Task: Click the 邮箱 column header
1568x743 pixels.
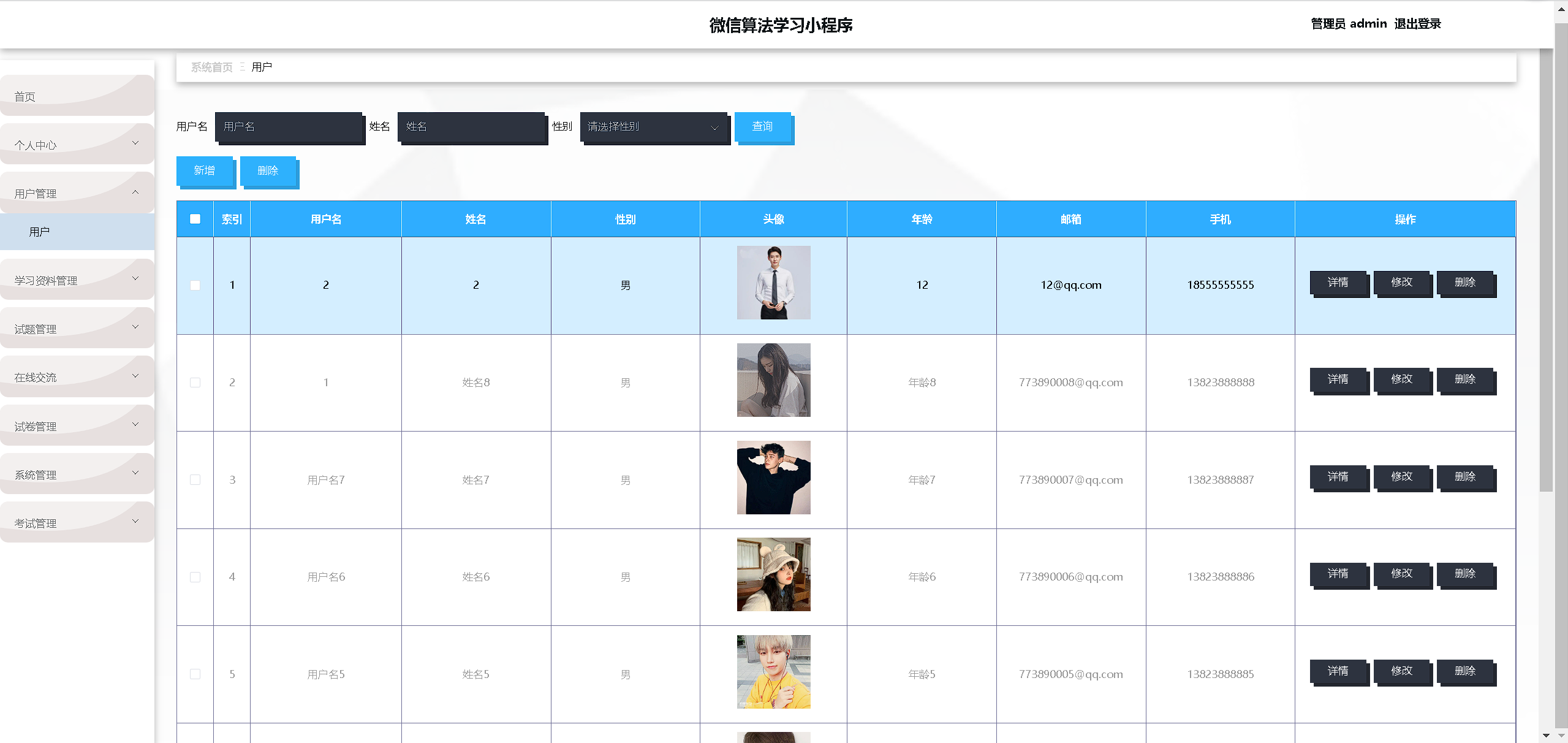Action: tap(1071, 219)
